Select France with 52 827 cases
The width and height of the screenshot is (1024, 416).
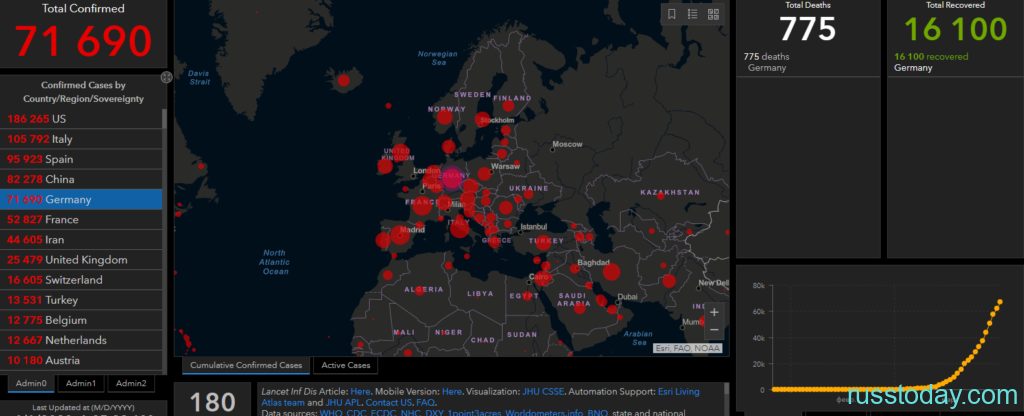(x=81, y=219)
